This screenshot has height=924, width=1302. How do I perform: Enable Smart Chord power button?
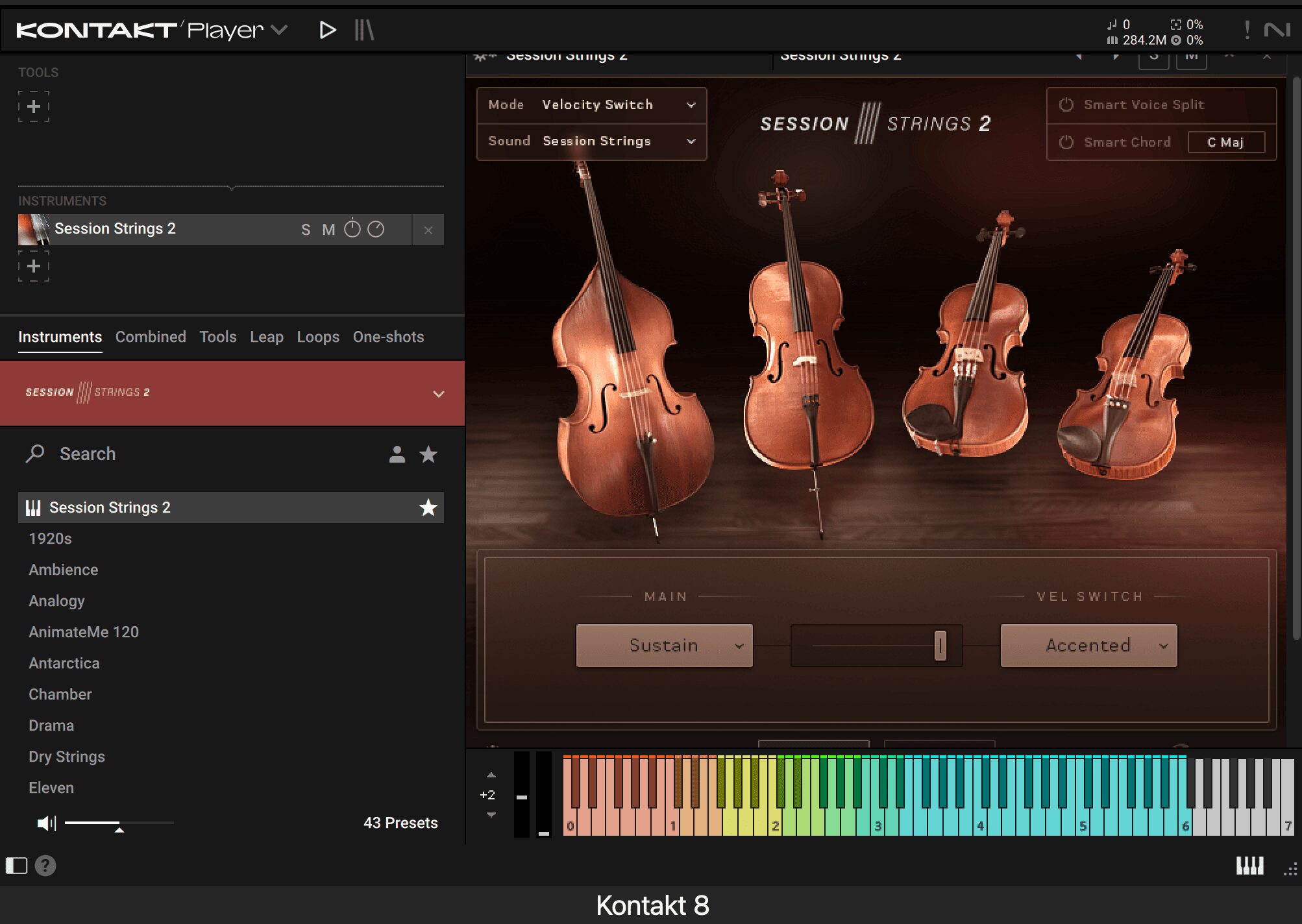(x=1066, y=142)
